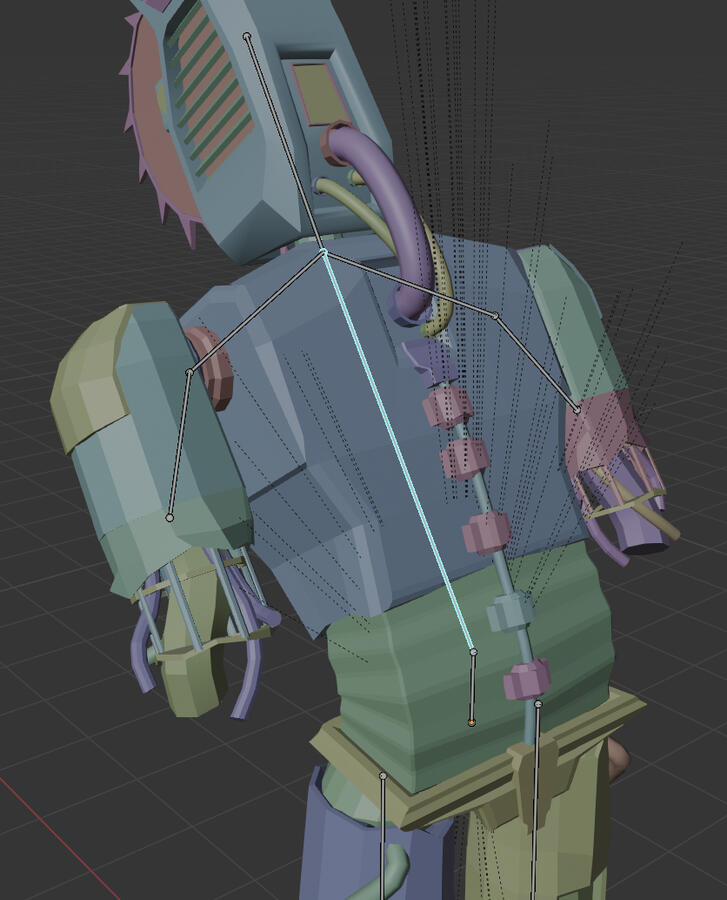This screenshot has height=900, width=727.
Task: Select the head bone running through the helmet
Action: click(285, 143)
